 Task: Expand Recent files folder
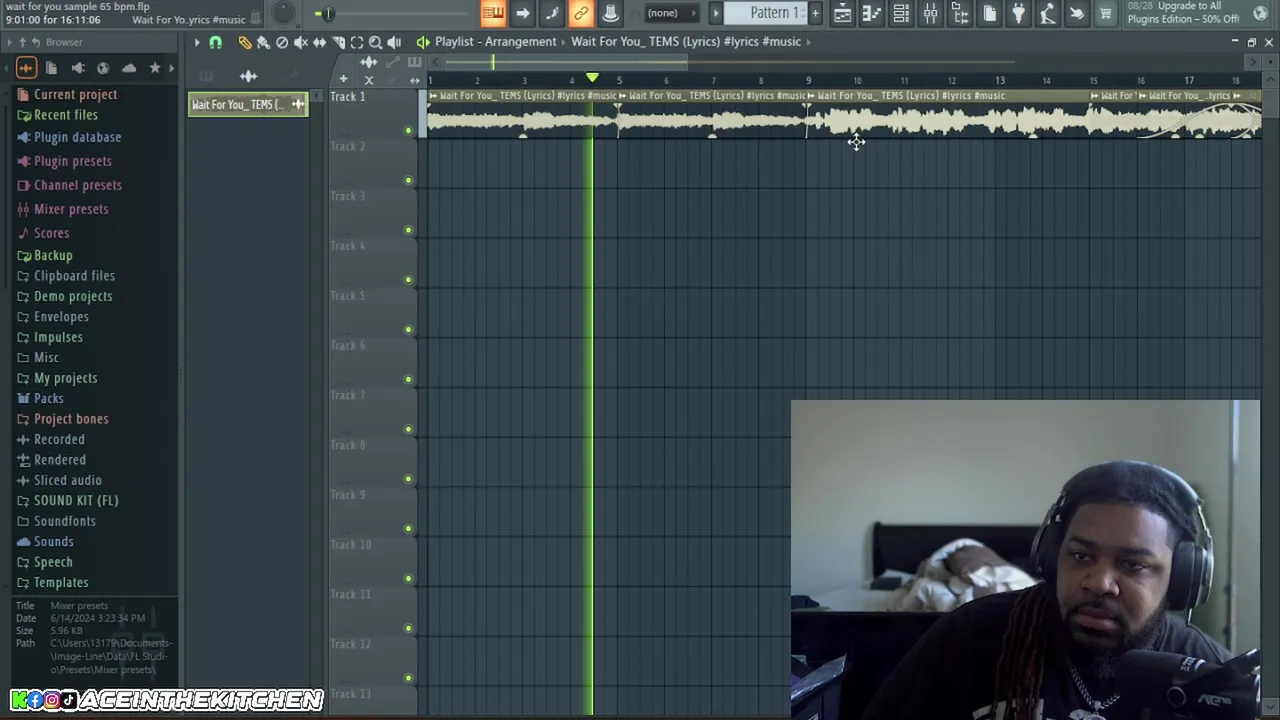(x=66, y=115)
